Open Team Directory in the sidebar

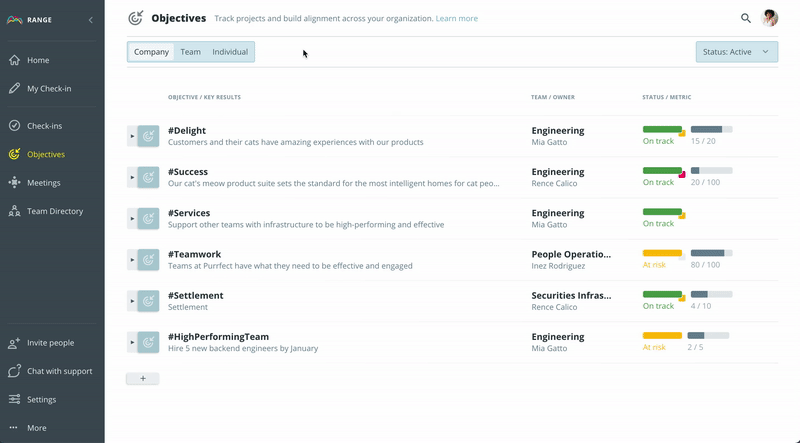54,211
